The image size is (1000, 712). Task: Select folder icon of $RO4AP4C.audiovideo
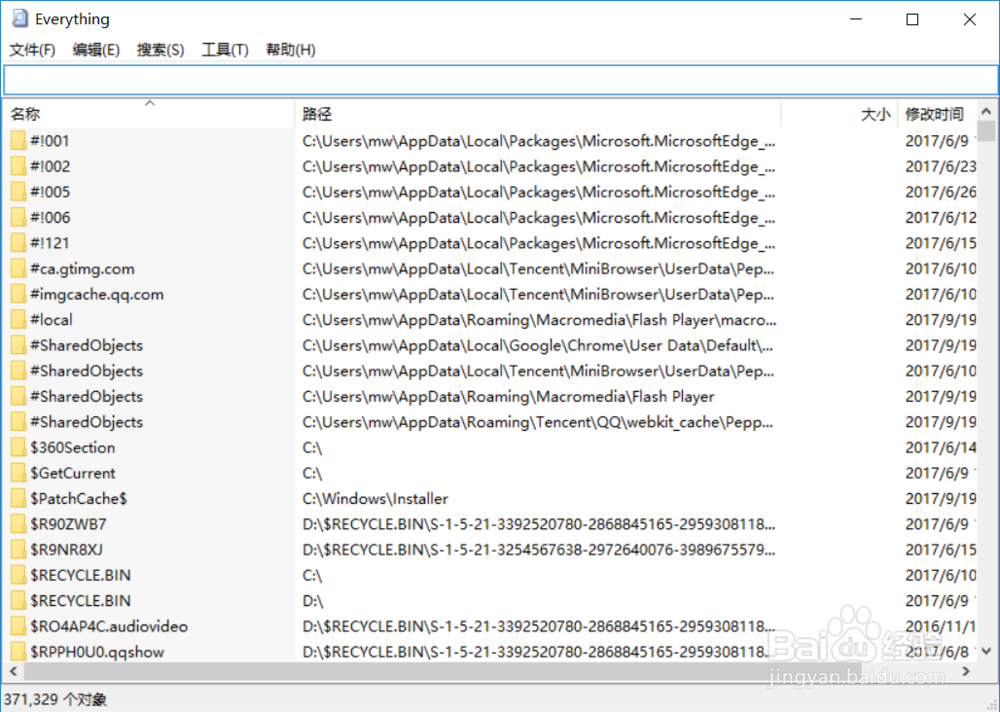tap(18, 626)
